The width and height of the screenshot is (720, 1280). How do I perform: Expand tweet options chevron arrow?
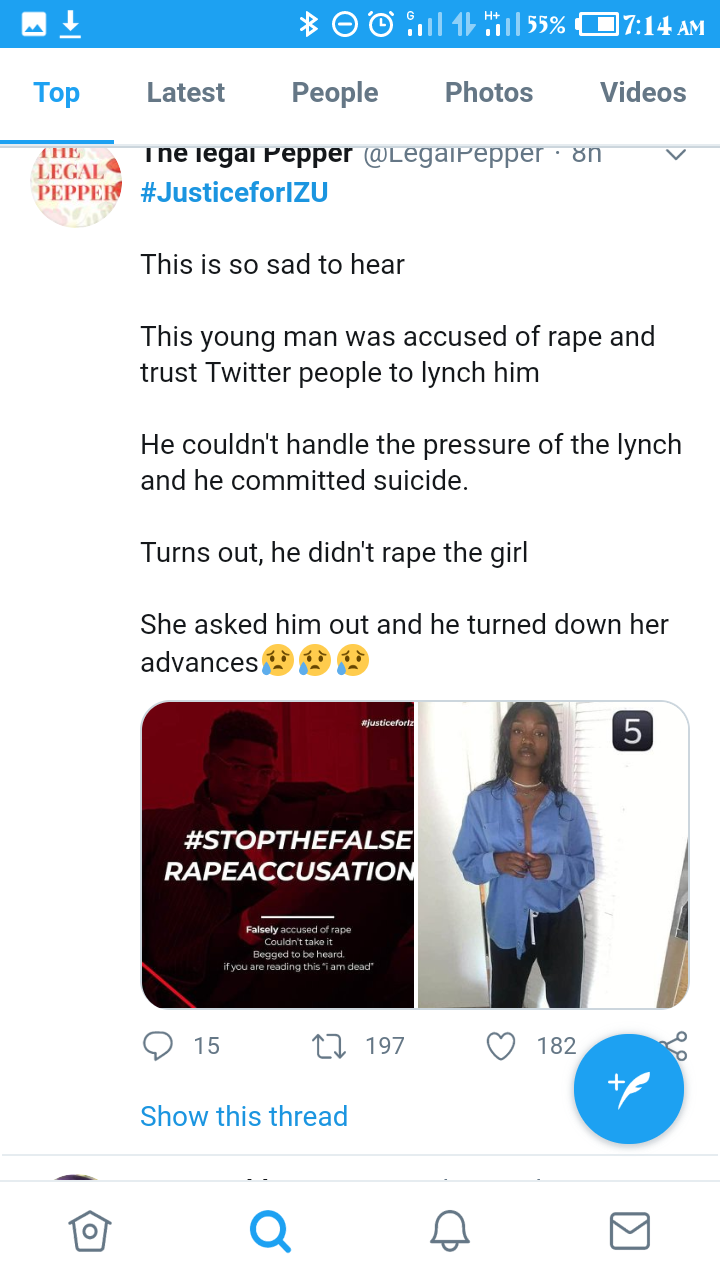[x=676, y=155]
